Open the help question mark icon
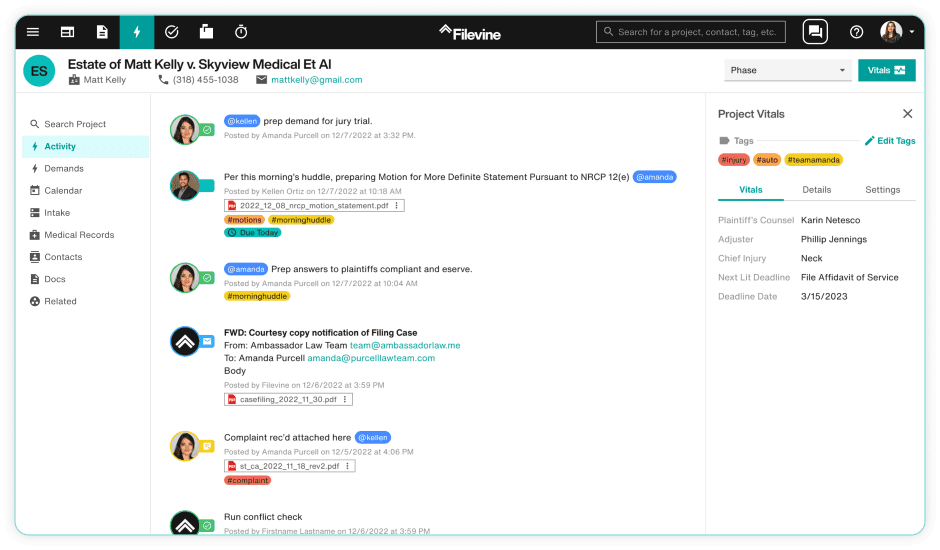 (857, 32)
